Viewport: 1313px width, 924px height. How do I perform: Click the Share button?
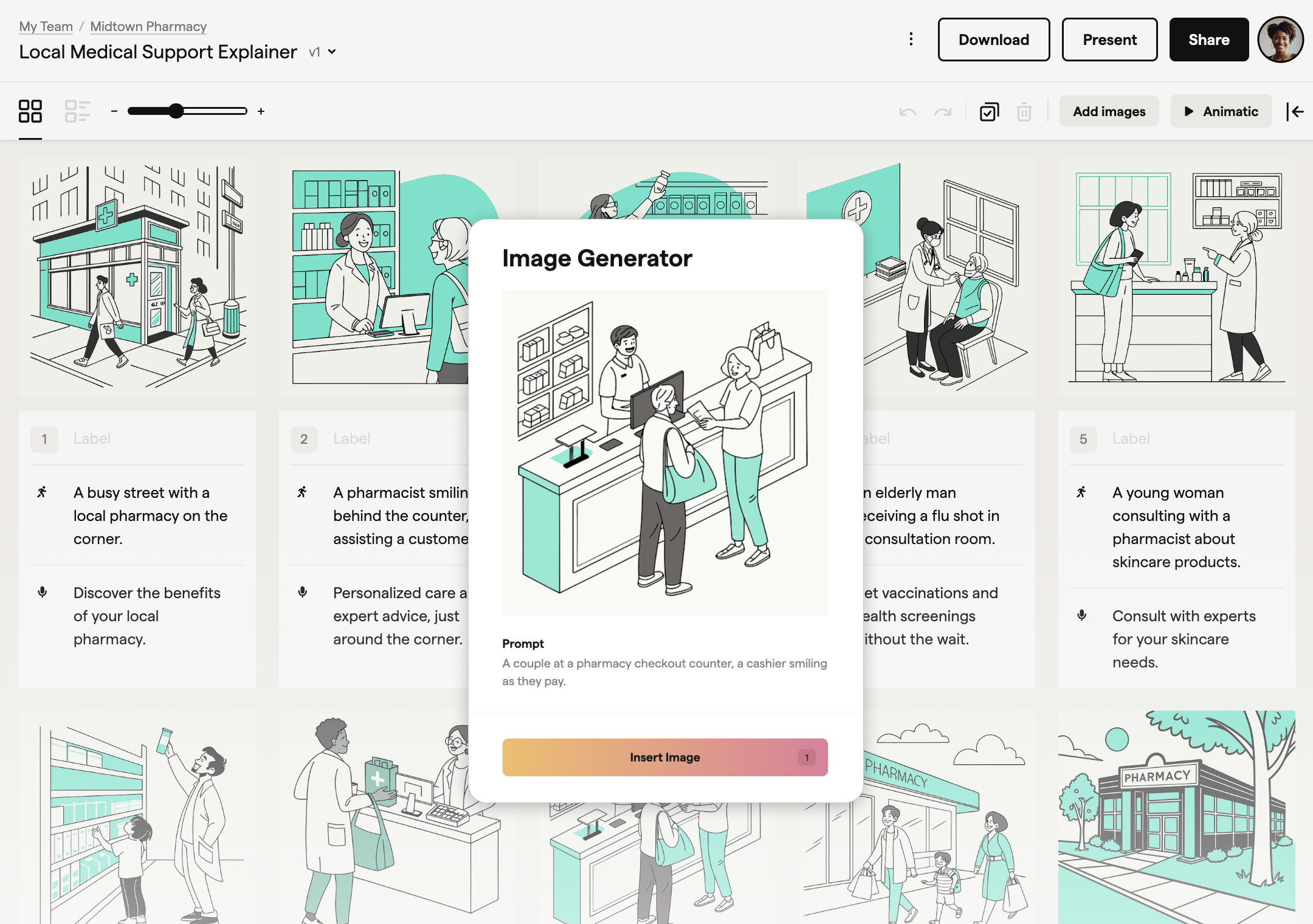(1209, 39)
